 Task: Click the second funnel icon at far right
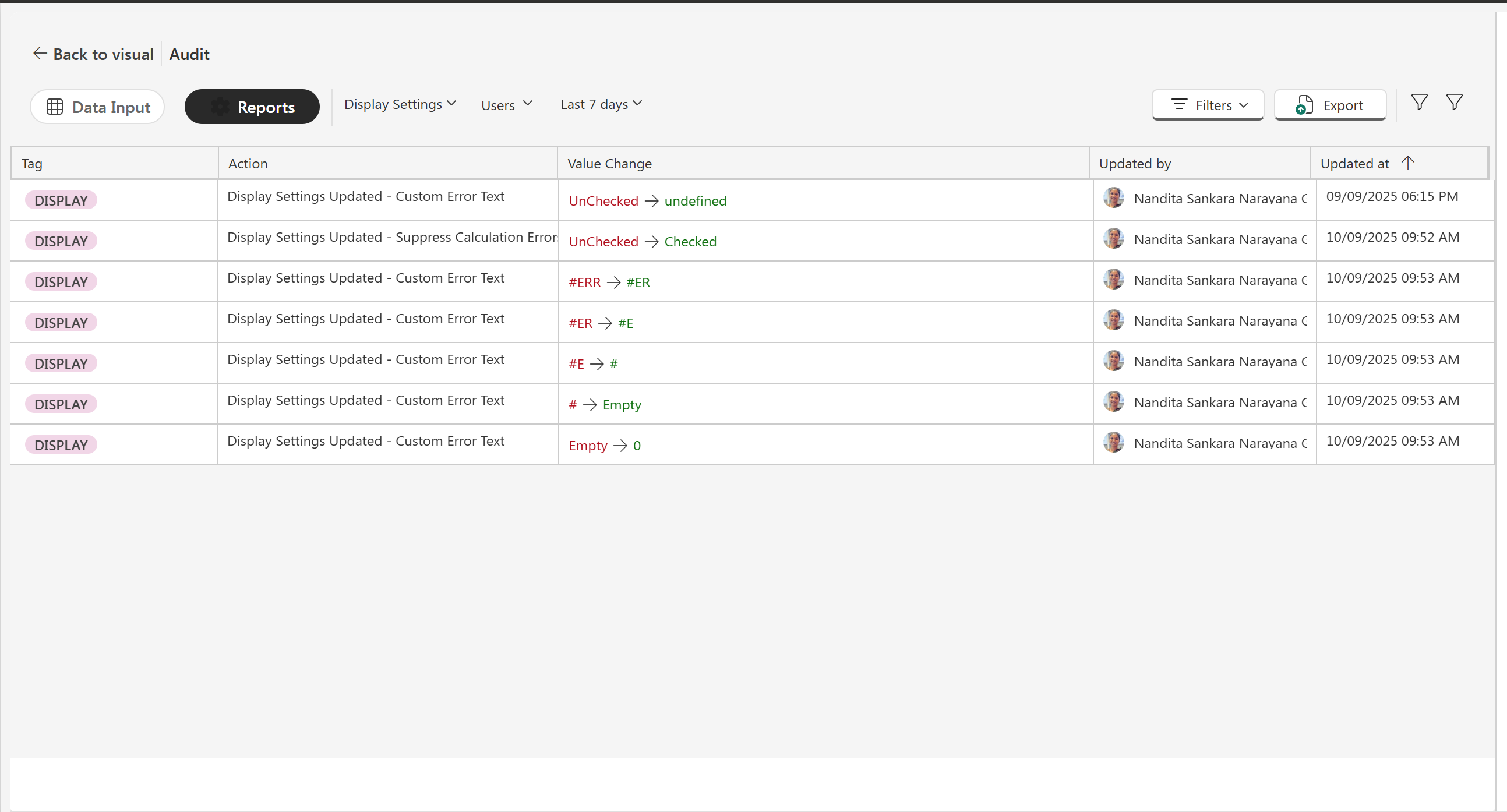(1455, 103)
